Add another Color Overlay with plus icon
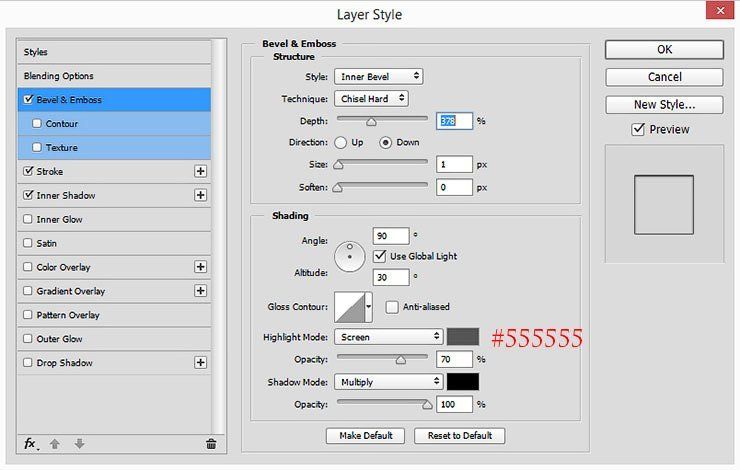Viewport: 740px width, 470px height. pos(200,267)
